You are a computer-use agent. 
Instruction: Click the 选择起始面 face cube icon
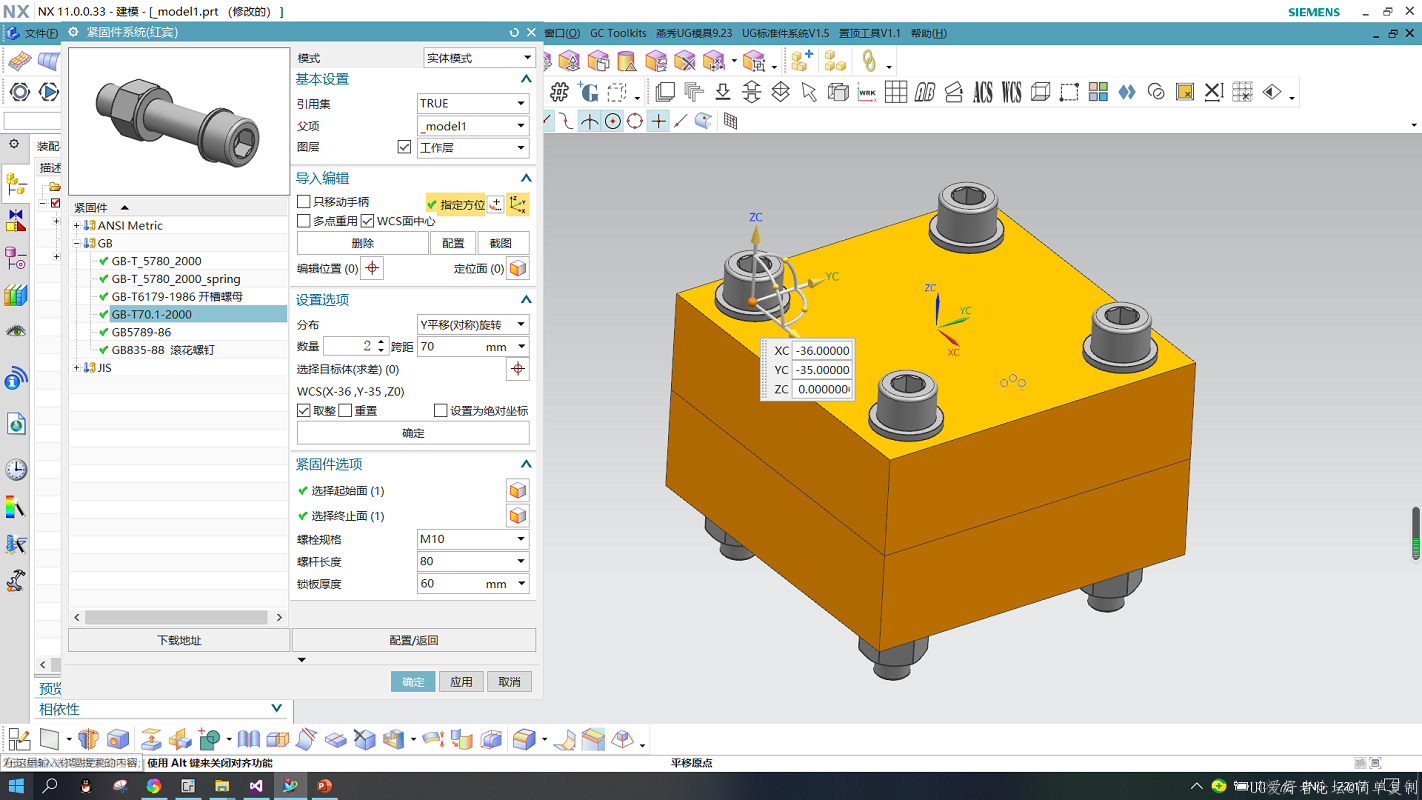[x=518, y=491]
